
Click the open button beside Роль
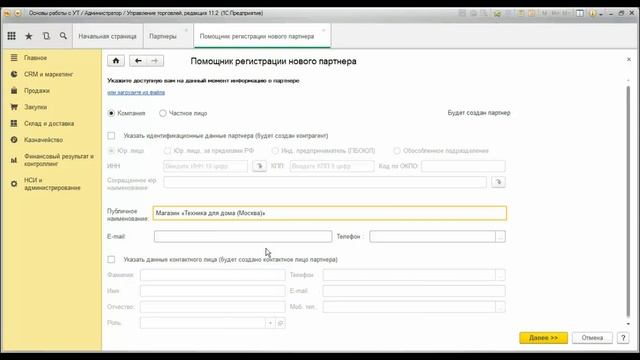(x=280, y=323)
